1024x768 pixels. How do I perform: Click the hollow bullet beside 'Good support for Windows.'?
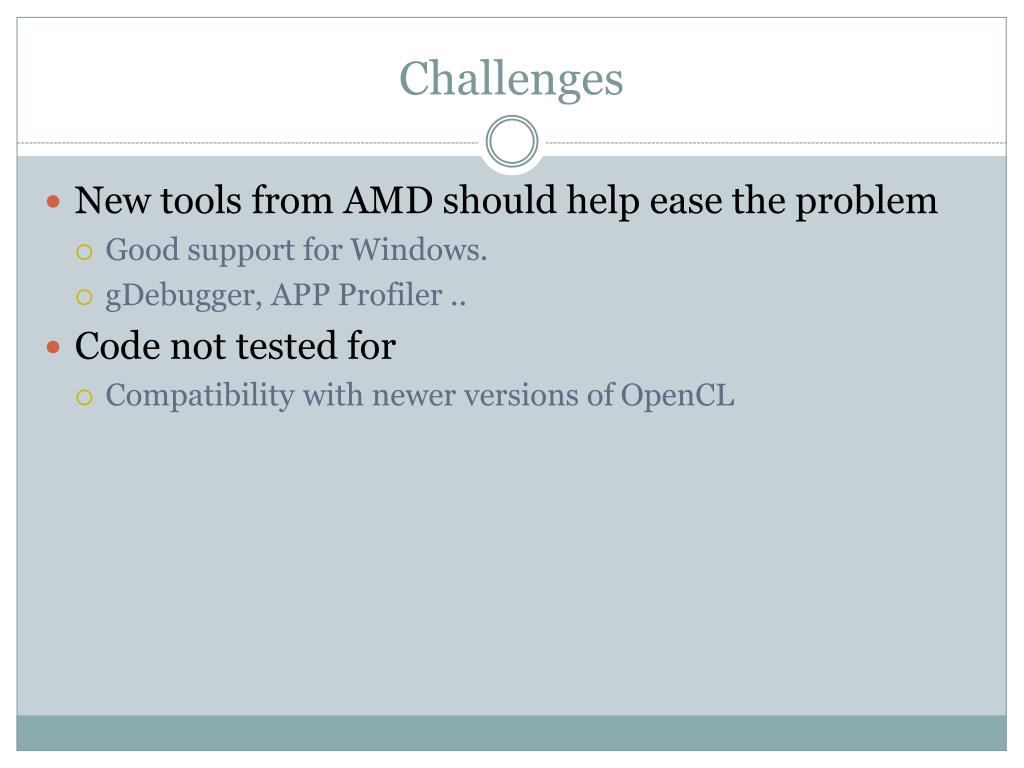pyautogui.click(x=84, y=252)
